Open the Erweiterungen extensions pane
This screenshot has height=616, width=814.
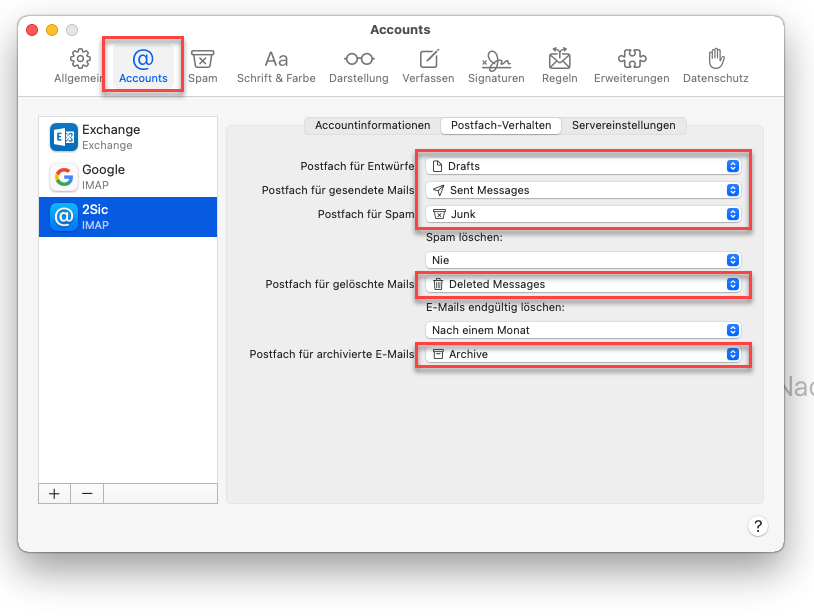click(x=632, y=66)
